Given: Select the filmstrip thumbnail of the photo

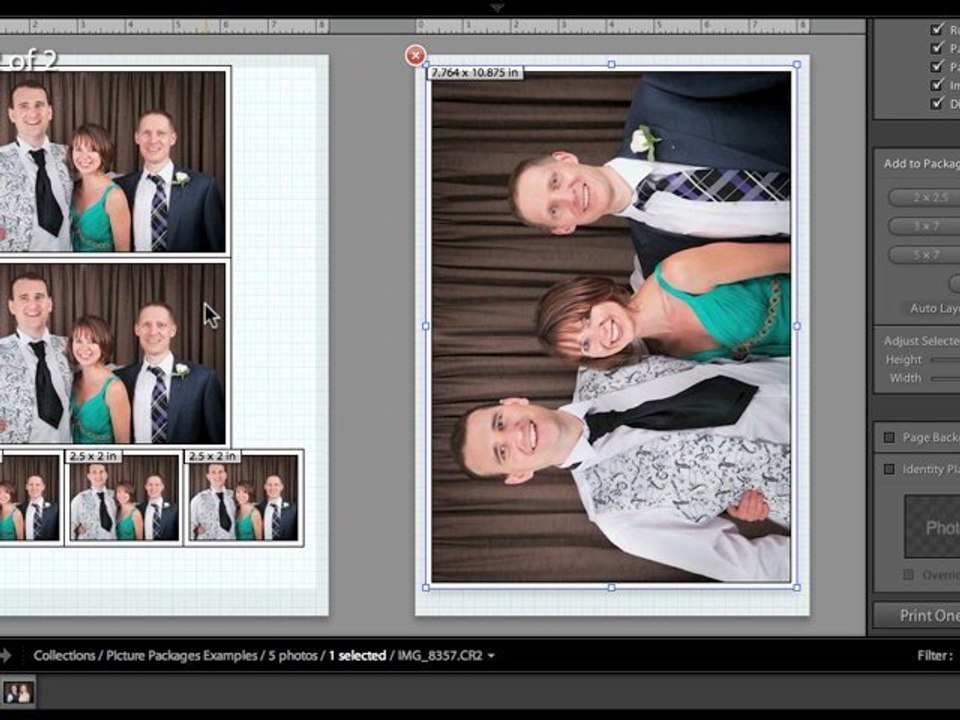Looking at the screenshot, I should point(18,692).
